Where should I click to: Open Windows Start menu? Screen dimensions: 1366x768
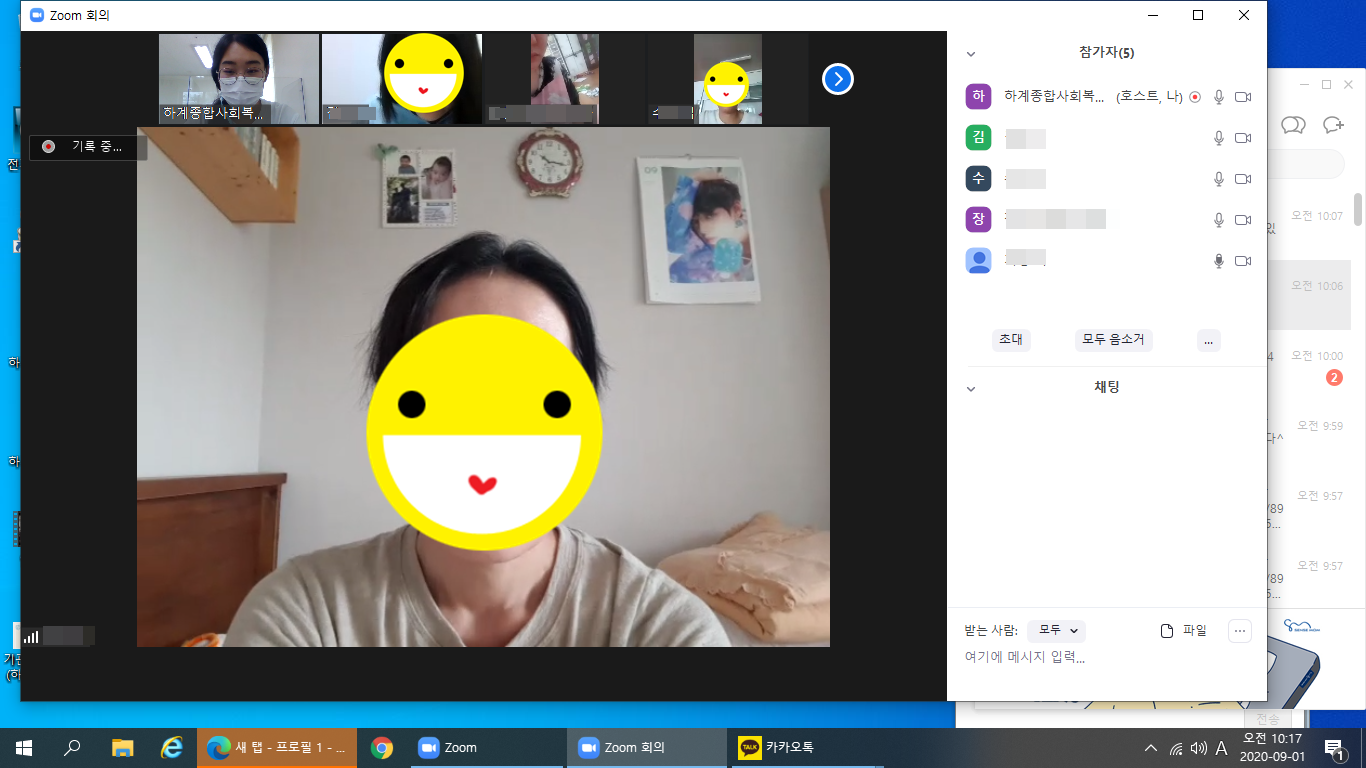pyautogui.click(x=24, y=747)
